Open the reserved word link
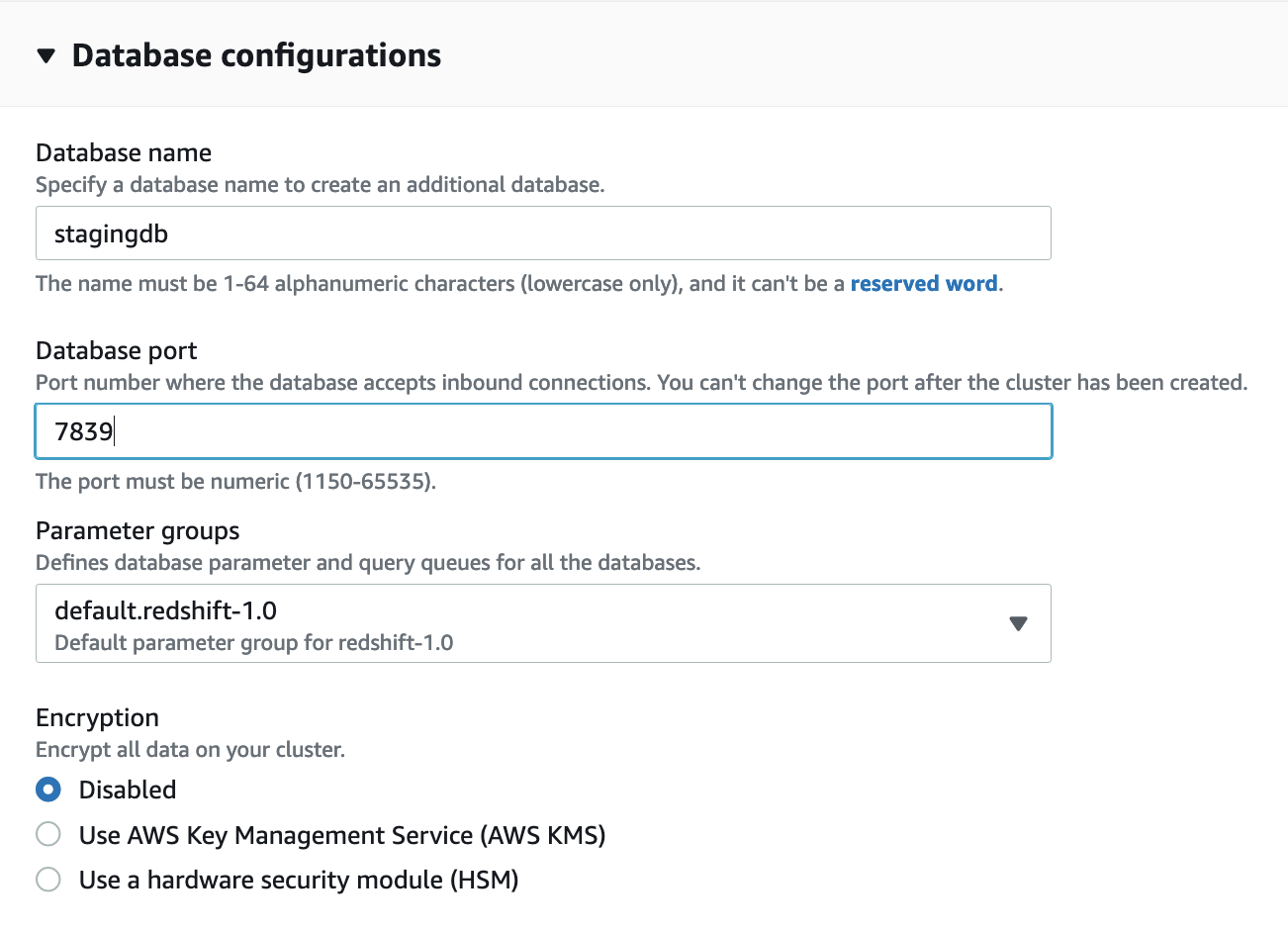The width and height of the screenshot is (1288, 932). tap(923, 284)
